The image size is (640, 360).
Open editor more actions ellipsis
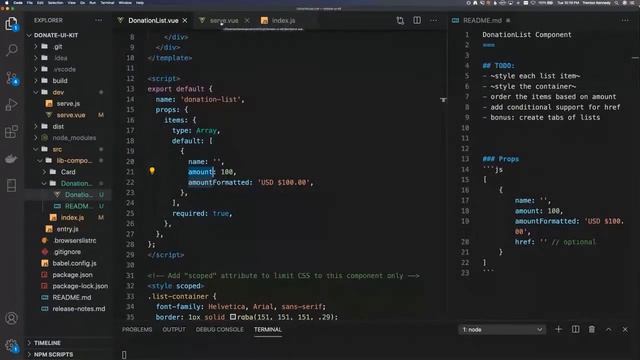tap(433, 20)
